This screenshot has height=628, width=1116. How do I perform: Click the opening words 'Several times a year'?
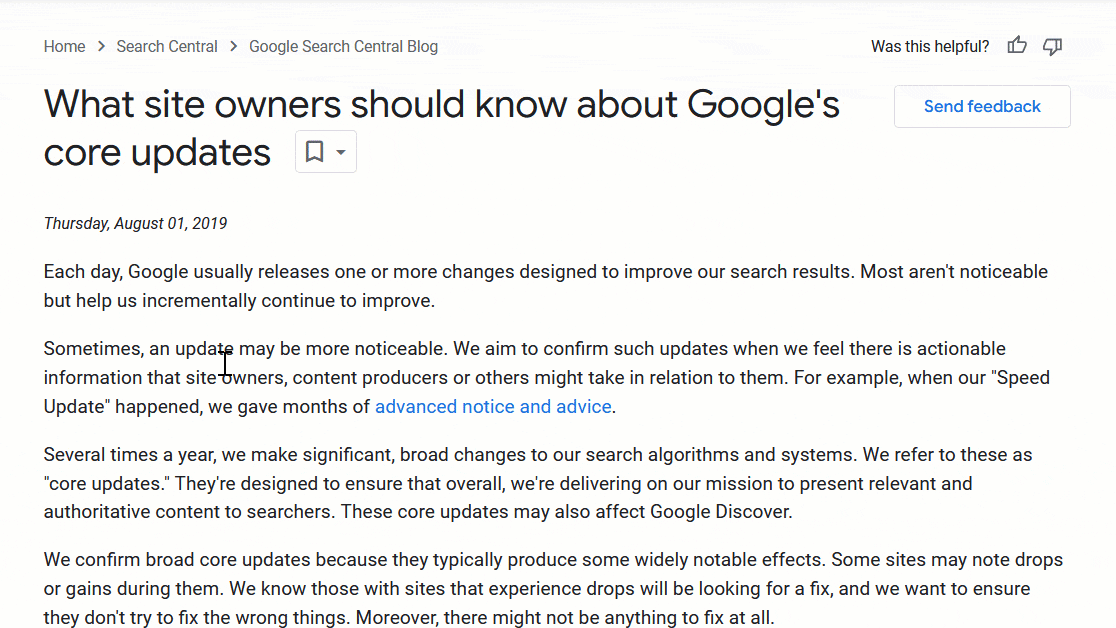click(130, 455)
